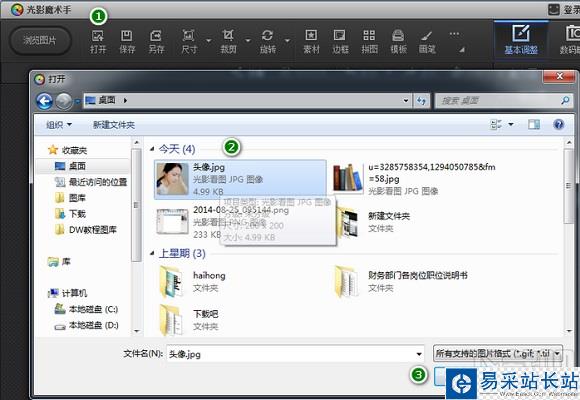The image size is (580, 400).
Task: Select the 裁剪 (Crop) tool icon
Action: coord(228,42)
